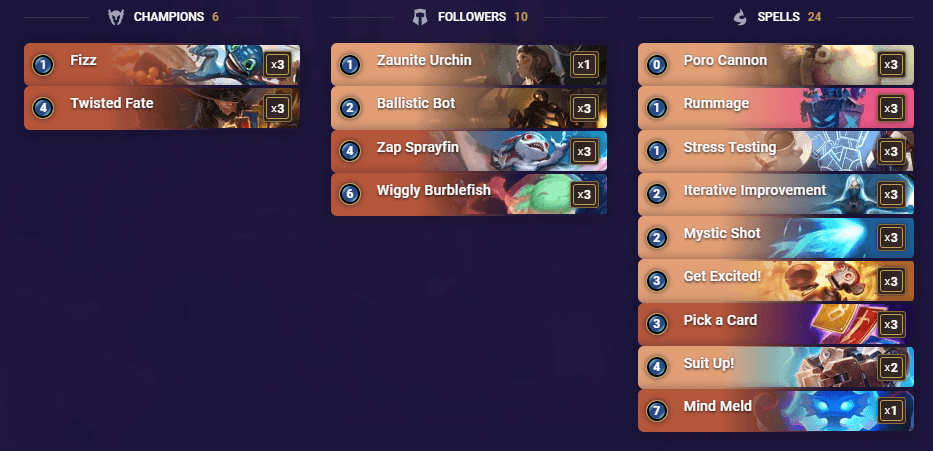
Task: Open the Twisted Fate champion card
Action: [x=162, y=108]
